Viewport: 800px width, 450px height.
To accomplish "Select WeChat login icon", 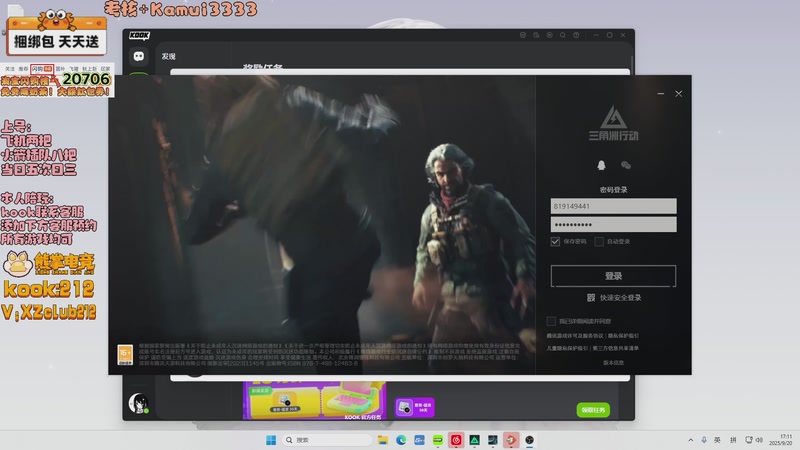I will click(626, 165).
